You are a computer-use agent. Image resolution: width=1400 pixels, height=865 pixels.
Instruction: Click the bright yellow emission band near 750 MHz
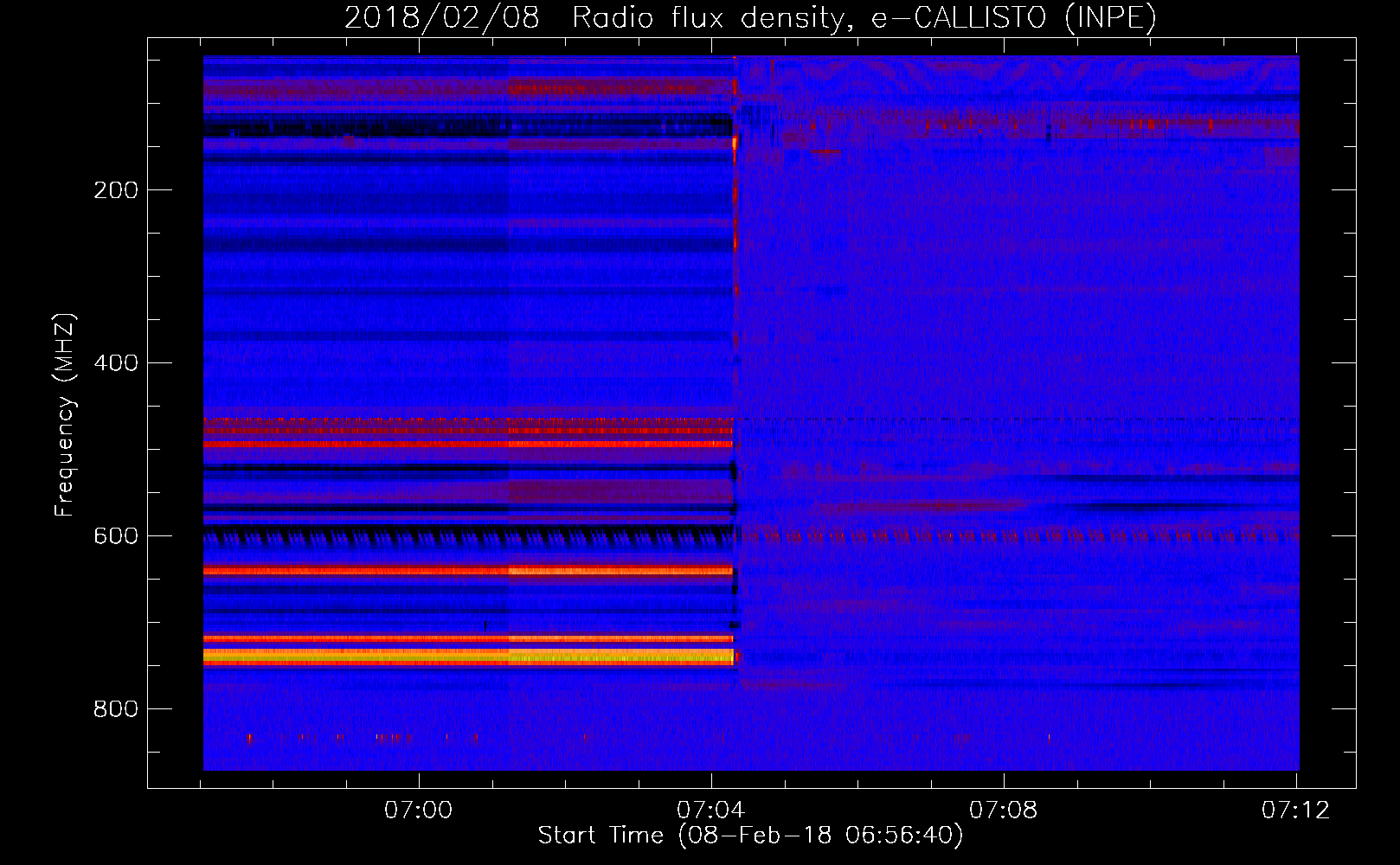click(x=468, y=657)
